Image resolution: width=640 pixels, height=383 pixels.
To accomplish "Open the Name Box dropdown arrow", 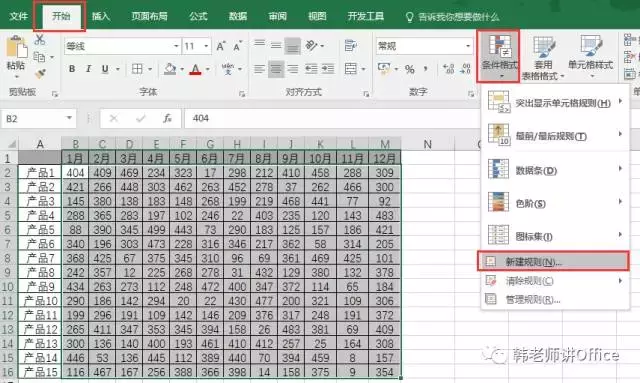I will tap(69, 118).
